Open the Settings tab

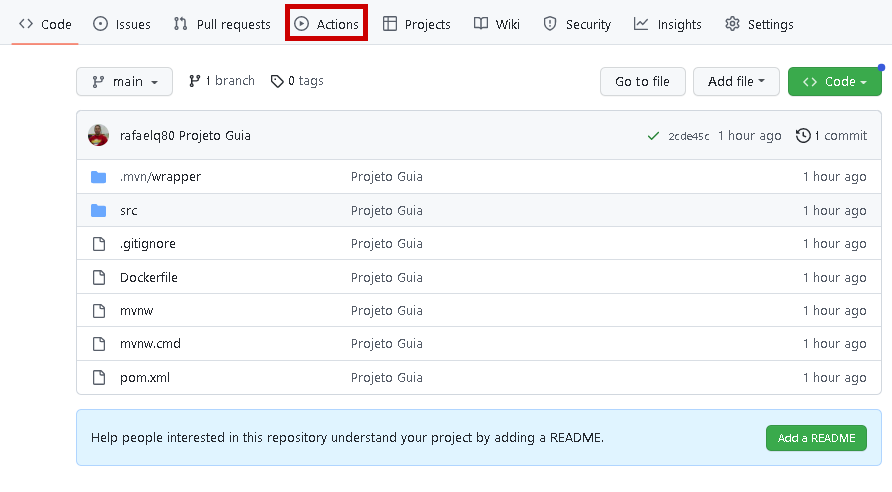759,24
